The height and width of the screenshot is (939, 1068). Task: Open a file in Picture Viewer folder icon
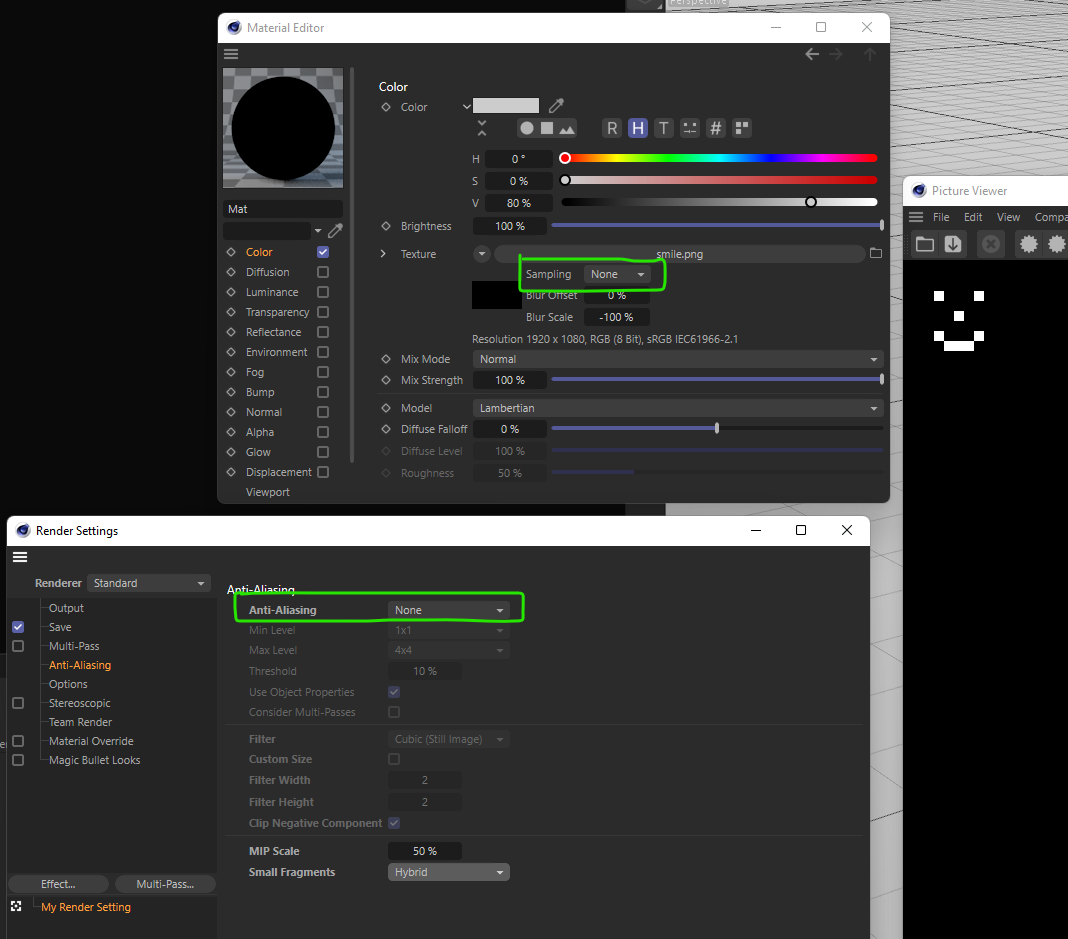[x=925, y=243]
